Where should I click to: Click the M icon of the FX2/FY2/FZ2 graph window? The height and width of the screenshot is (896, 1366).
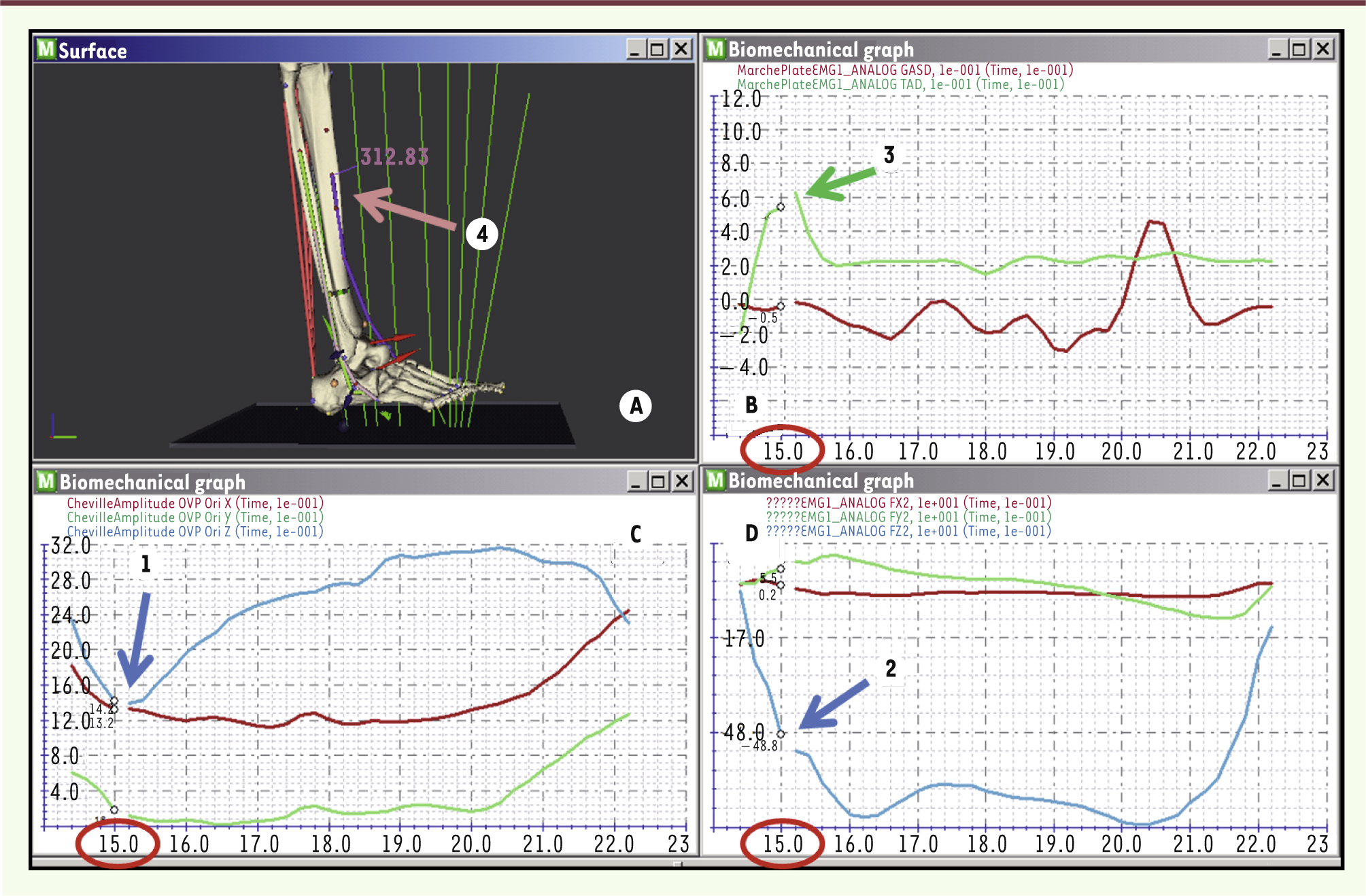(x=715, y=480)
